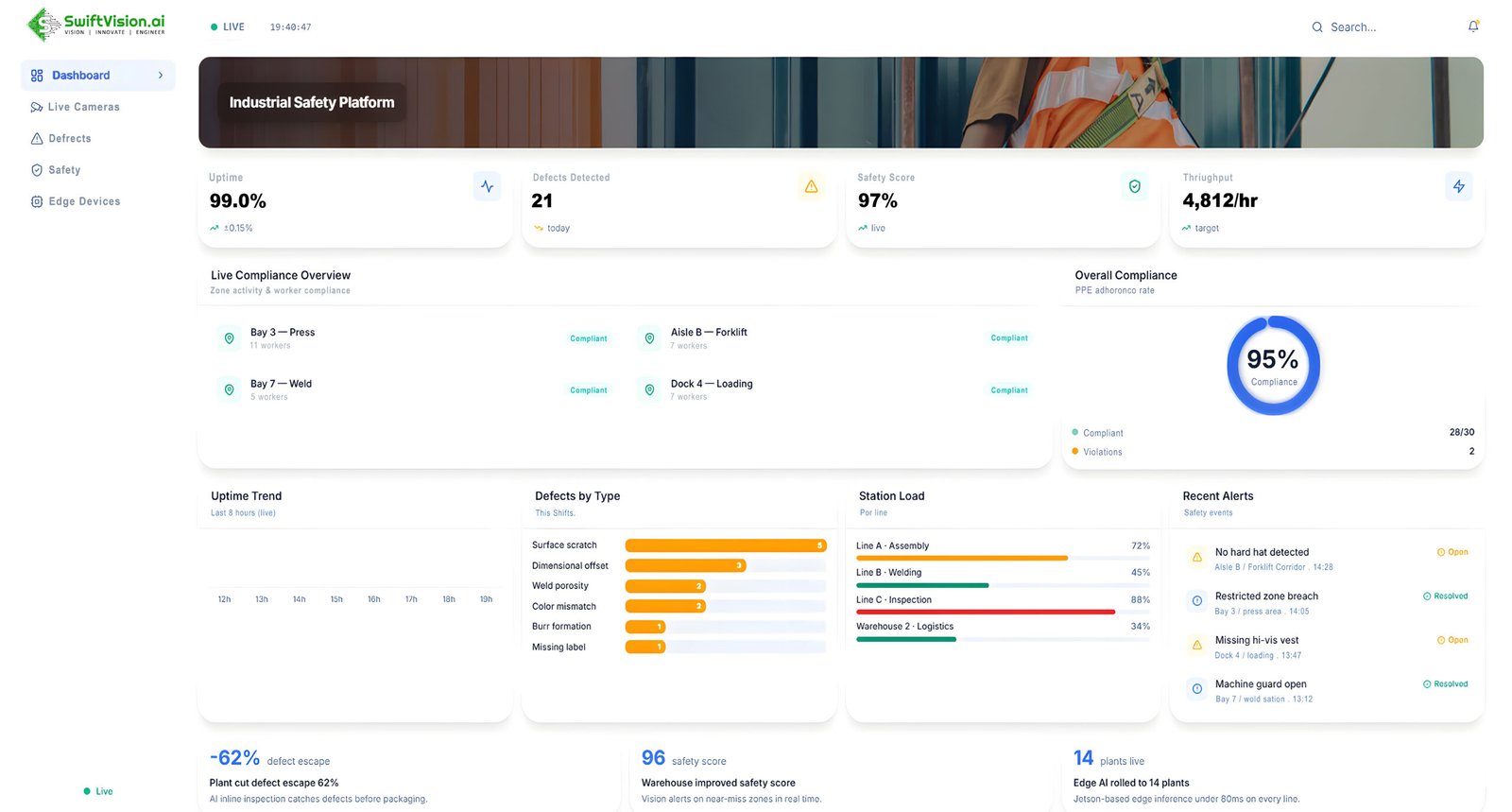Click the Line B · Welding row label

tap(888, 573)
